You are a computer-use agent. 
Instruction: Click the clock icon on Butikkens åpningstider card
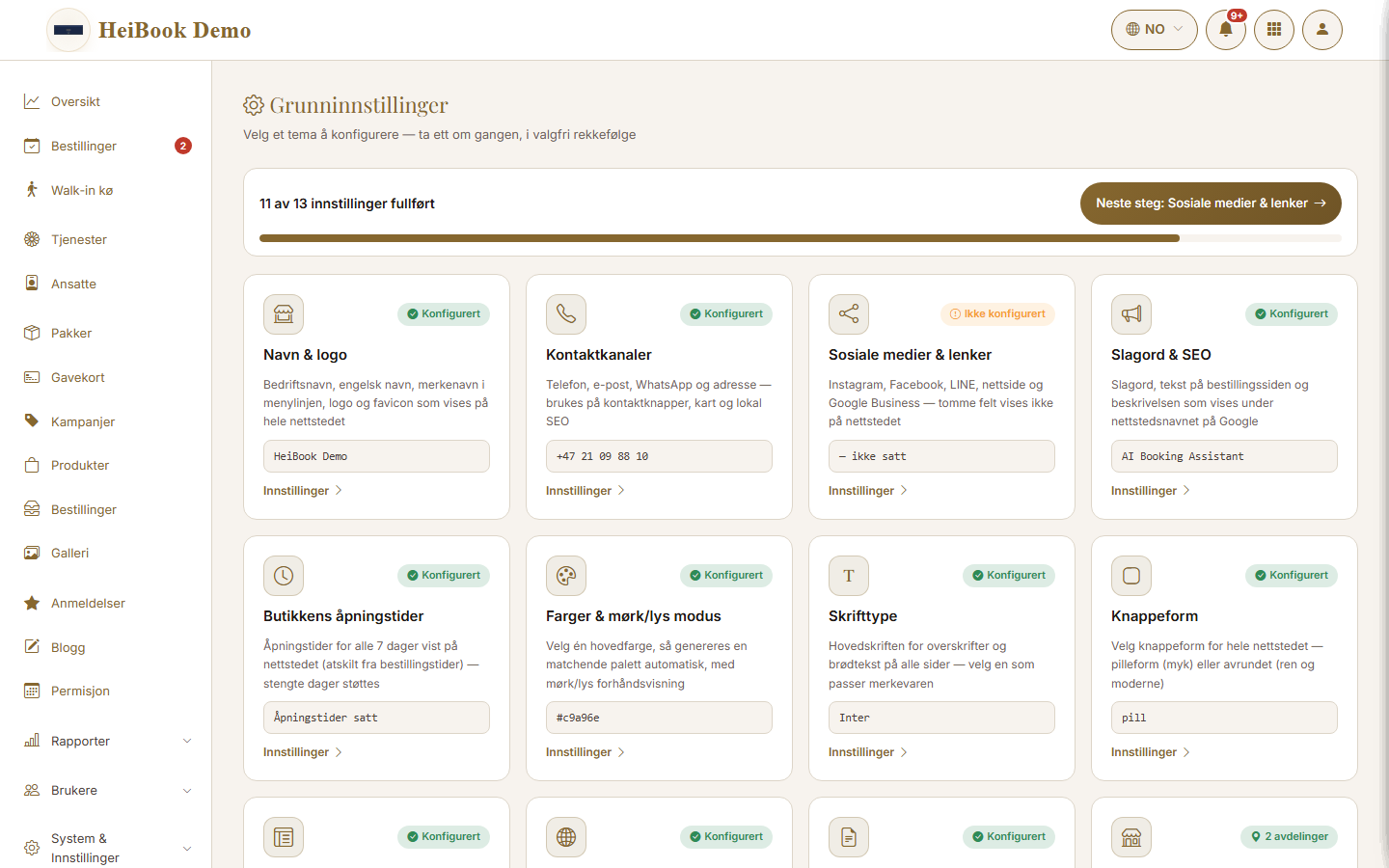[284, 576]
